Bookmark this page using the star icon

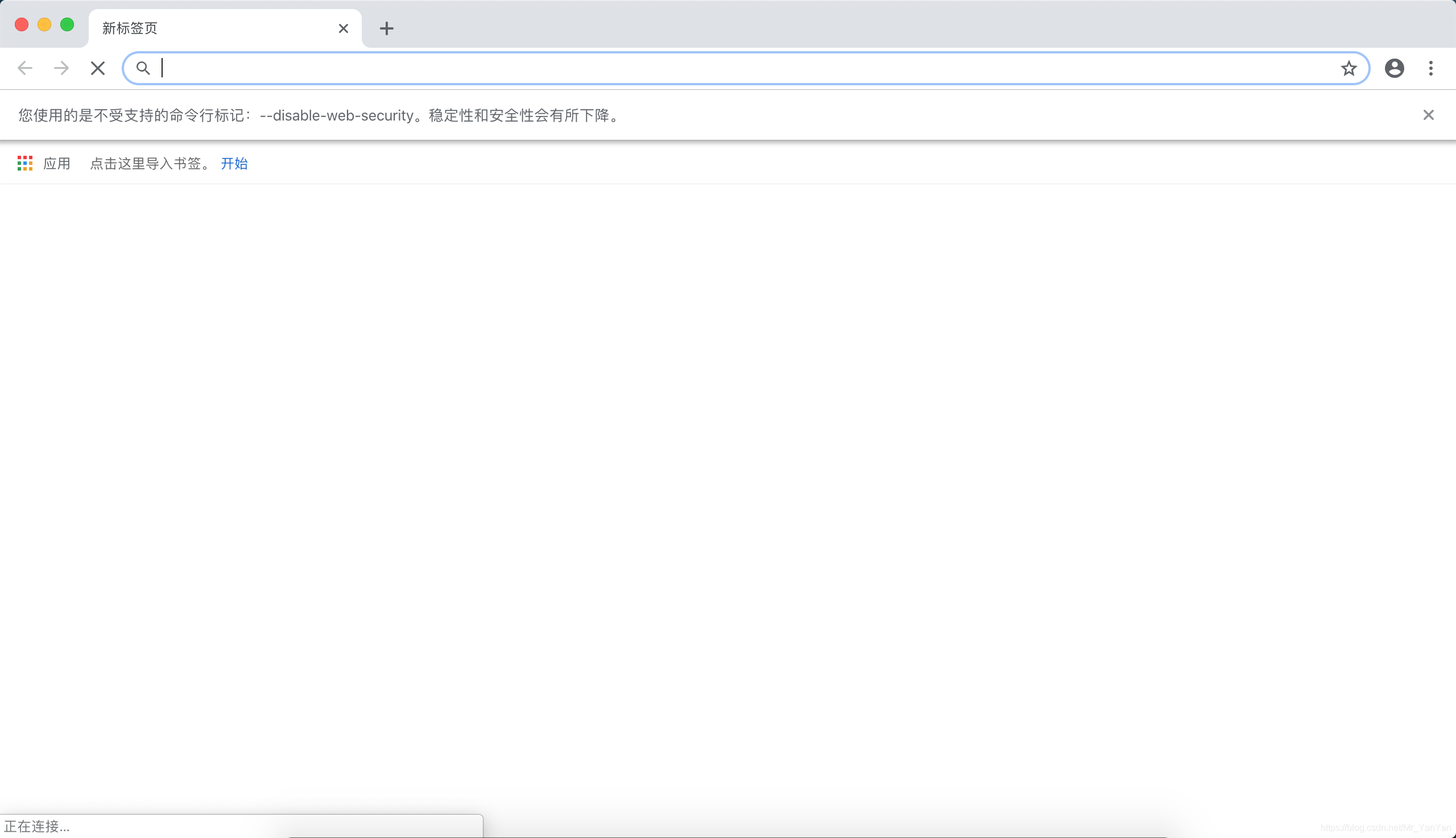coord(1348,68)
